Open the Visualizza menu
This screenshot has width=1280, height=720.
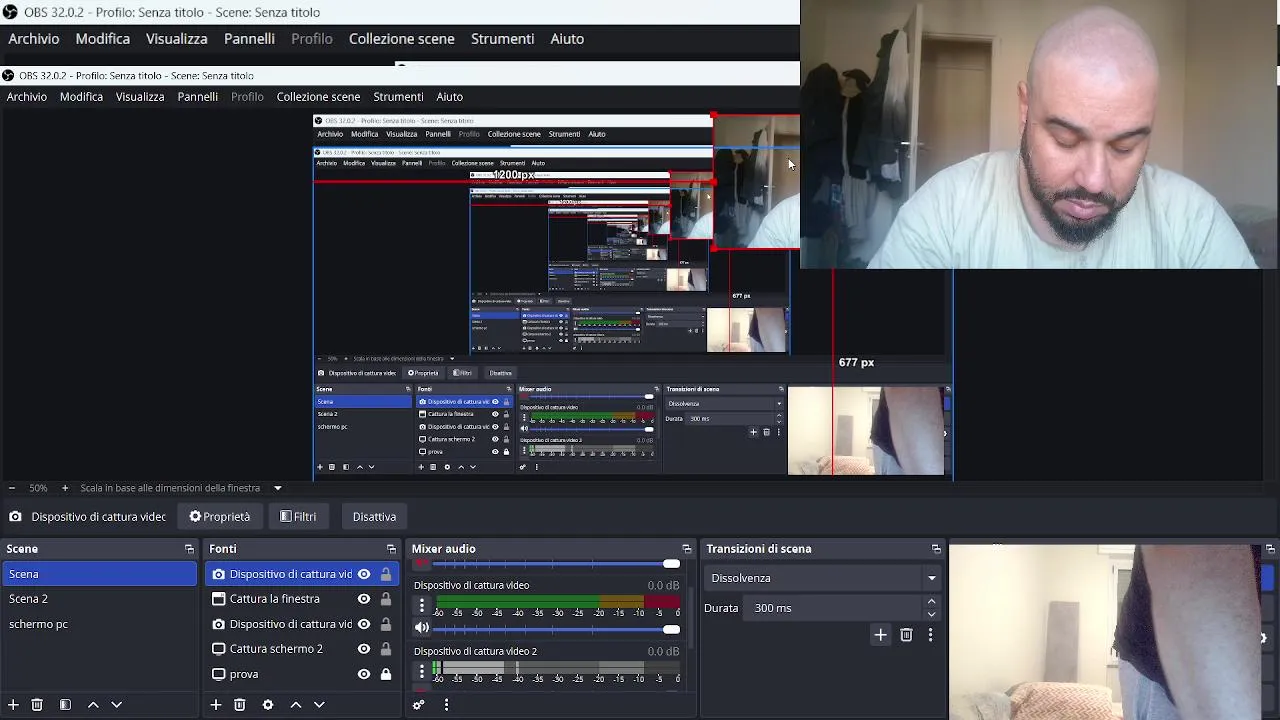tap(177, 39)
